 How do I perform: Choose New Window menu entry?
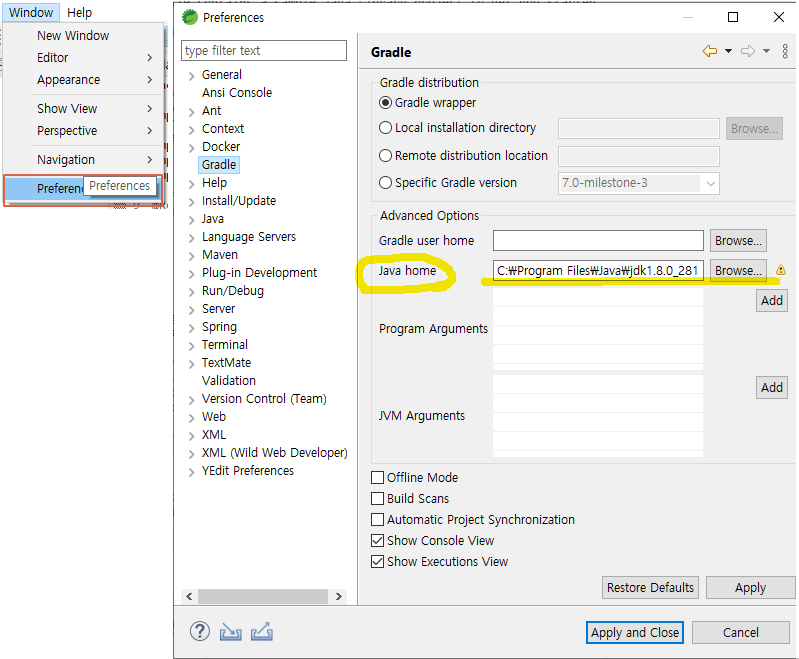pyautogui.click(x=84, y=35)
